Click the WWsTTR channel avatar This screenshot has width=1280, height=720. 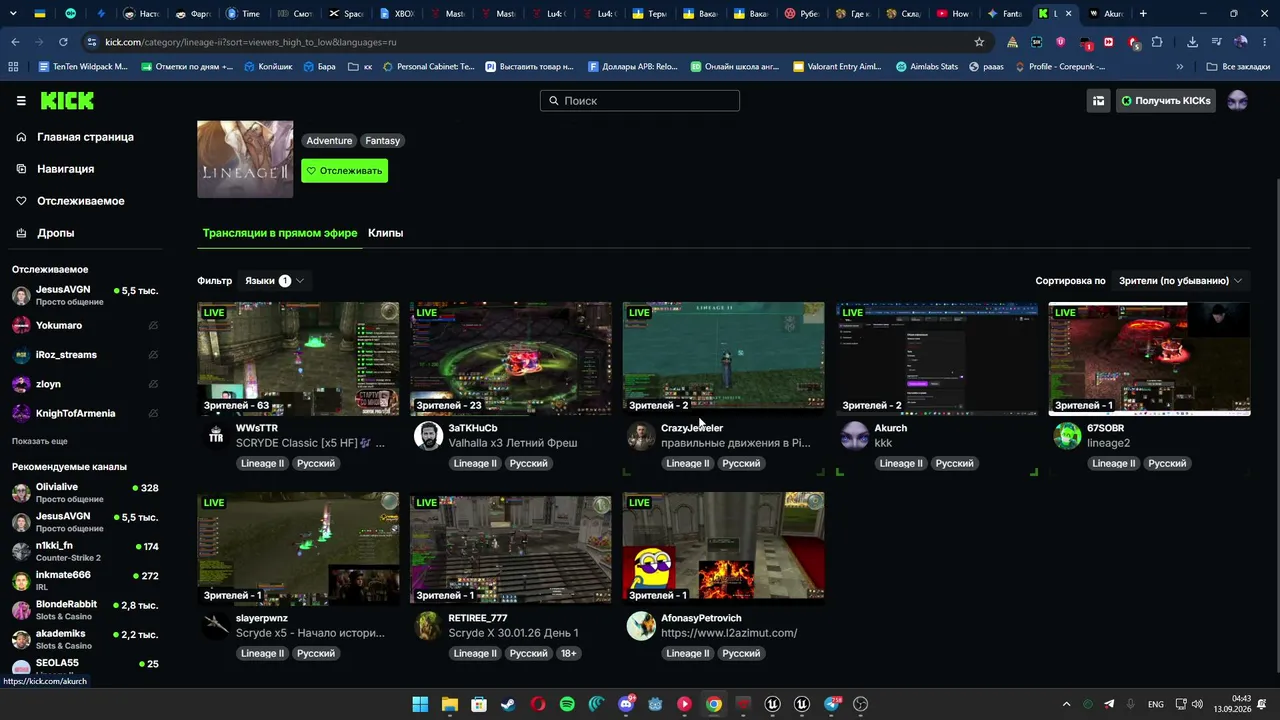(x=215, y=435)
